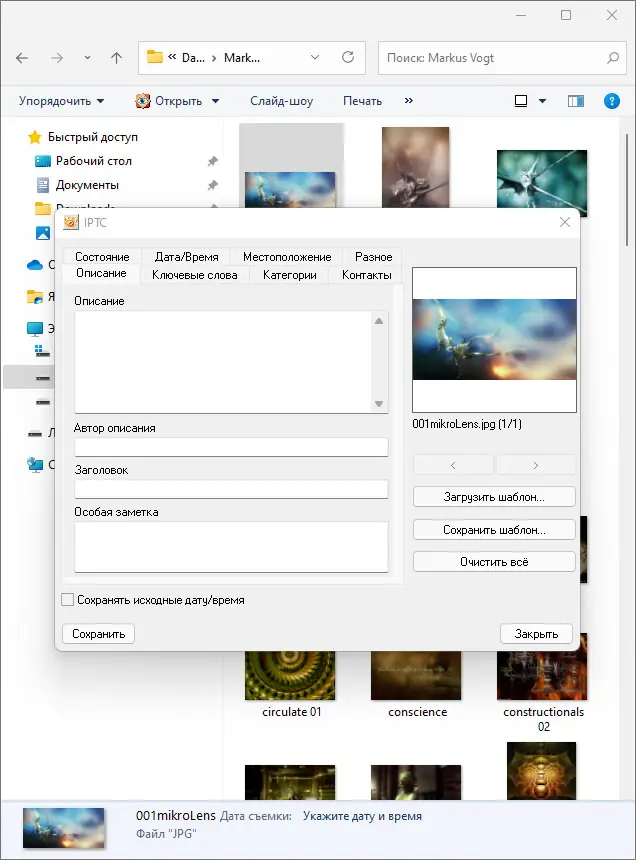Open recent locations dropdown arrow

pyautogui.click(x=87, y=58)
